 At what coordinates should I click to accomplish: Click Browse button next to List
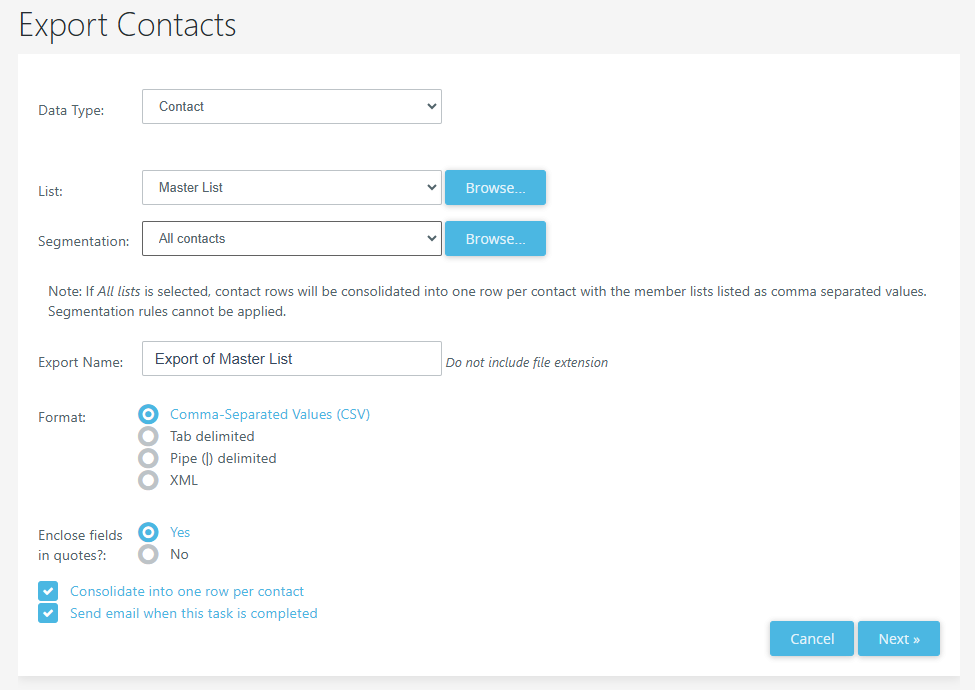(x=495, y=187)
